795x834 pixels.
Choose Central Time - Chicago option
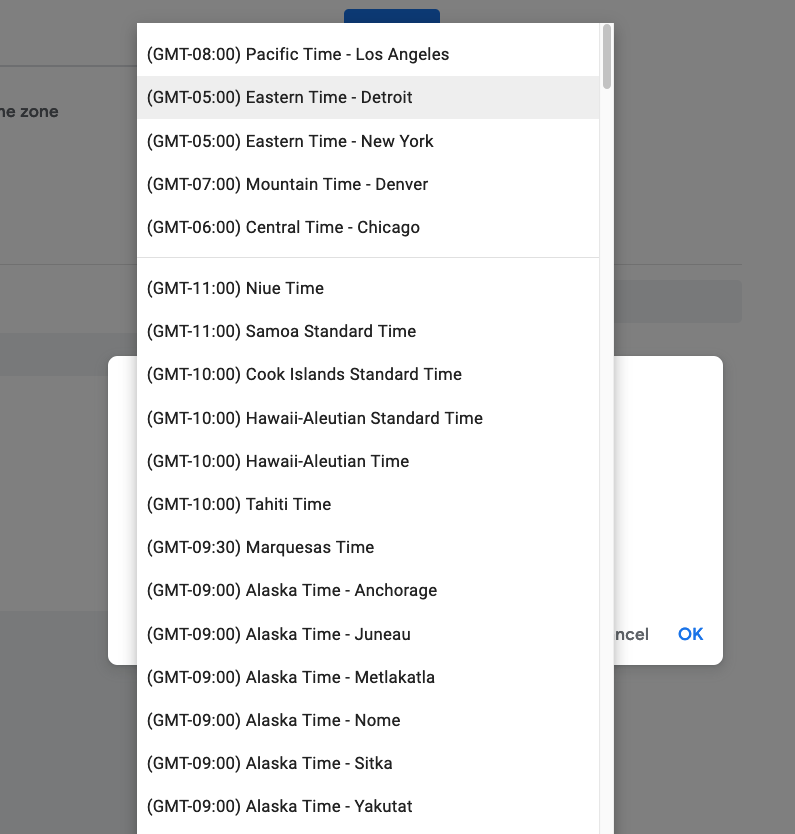click(283, 227)
